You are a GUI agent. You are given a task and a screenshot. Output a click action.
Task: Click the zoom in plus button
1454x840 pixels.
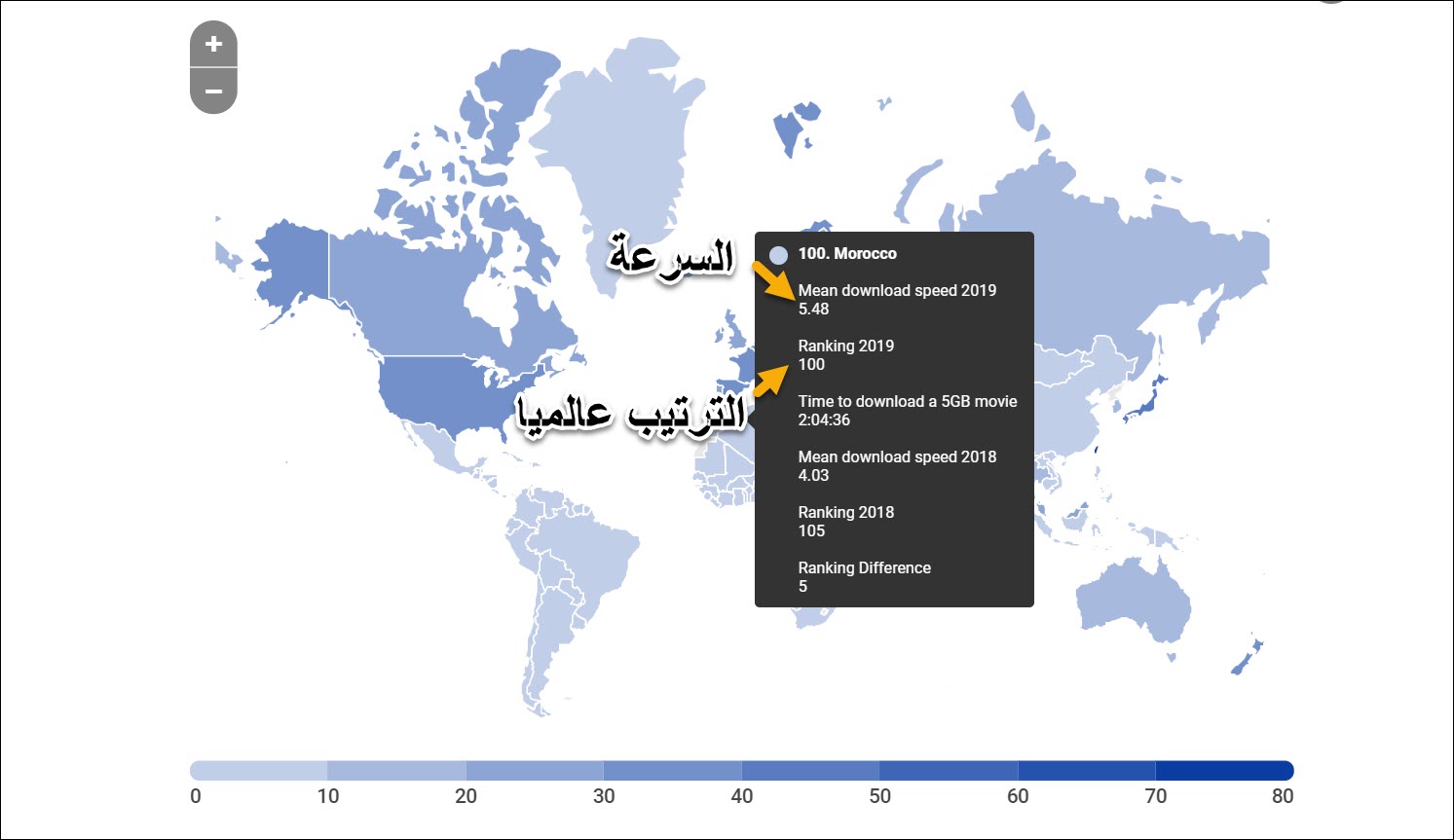point(213,45)
